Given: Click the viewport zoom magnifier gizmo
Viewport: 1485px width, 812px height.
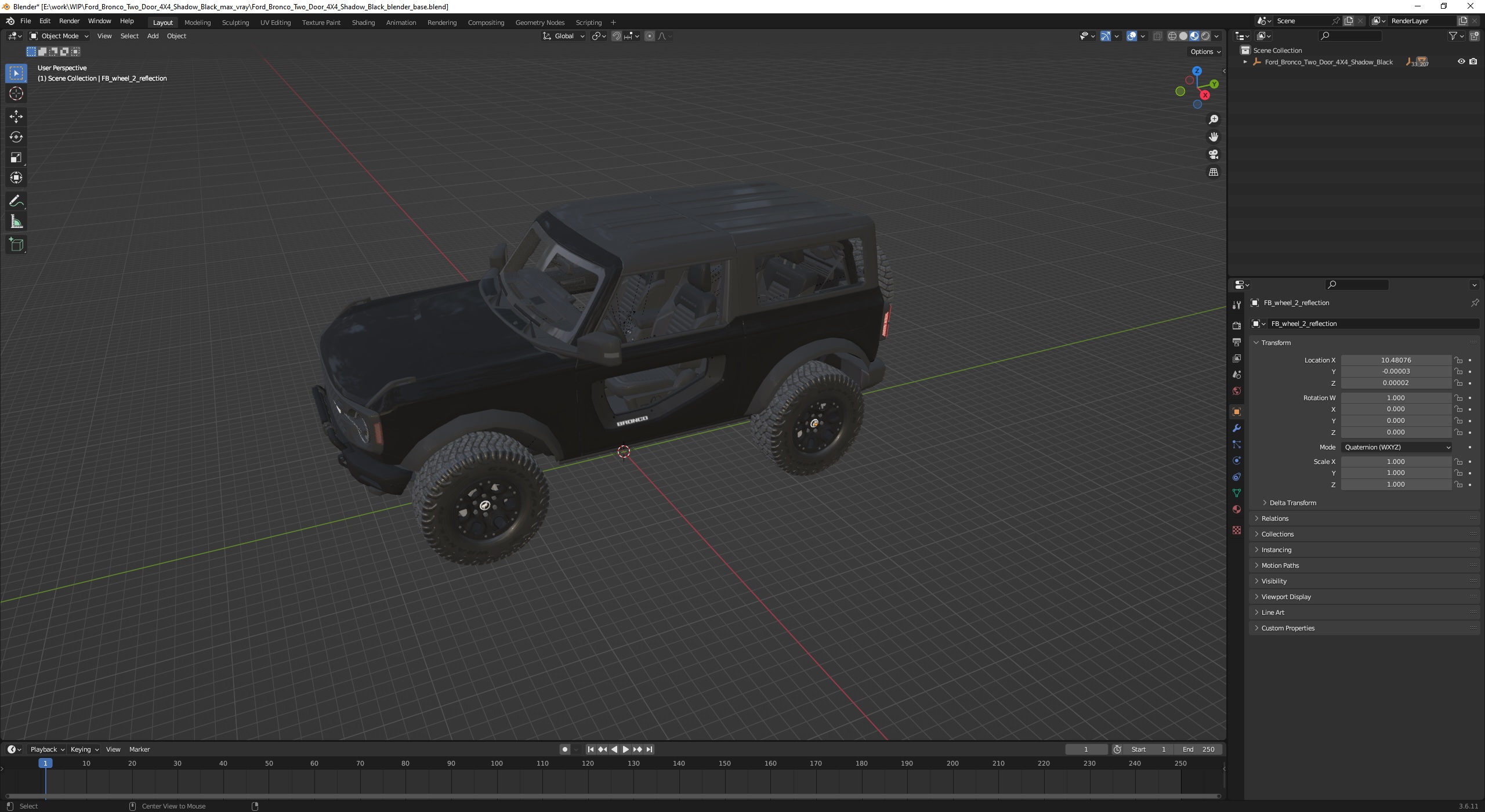Looking at the screenshot, I should tap(1213, 119).
